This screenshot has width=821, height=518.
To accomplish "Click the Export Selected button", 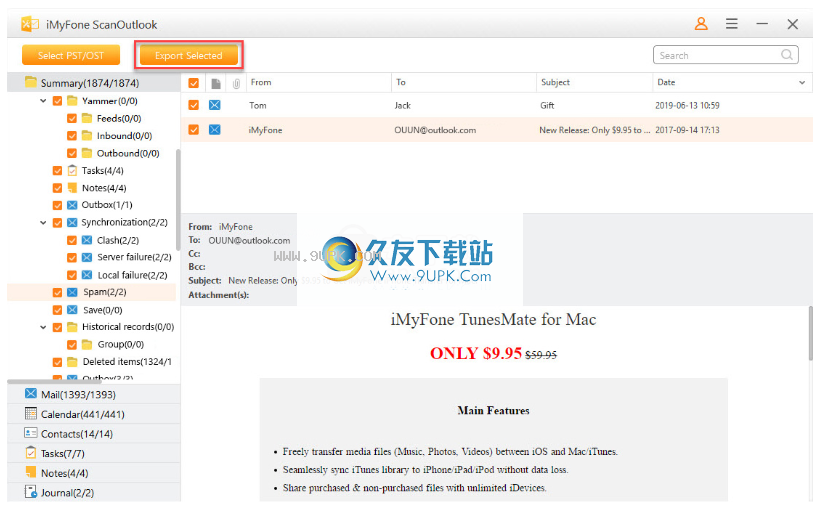I will click(188, 55).
